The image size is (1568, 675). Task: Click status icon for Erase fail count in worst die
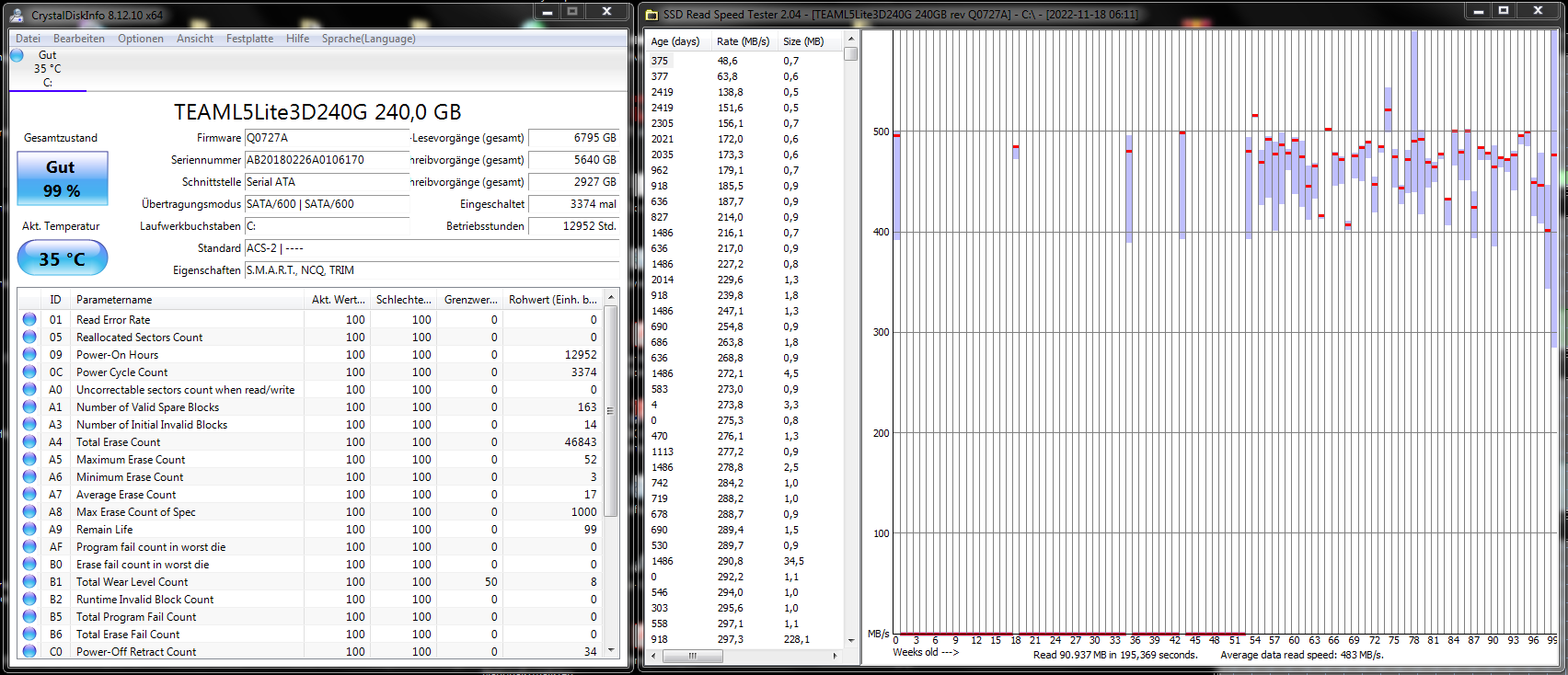[x=29, y=565]
